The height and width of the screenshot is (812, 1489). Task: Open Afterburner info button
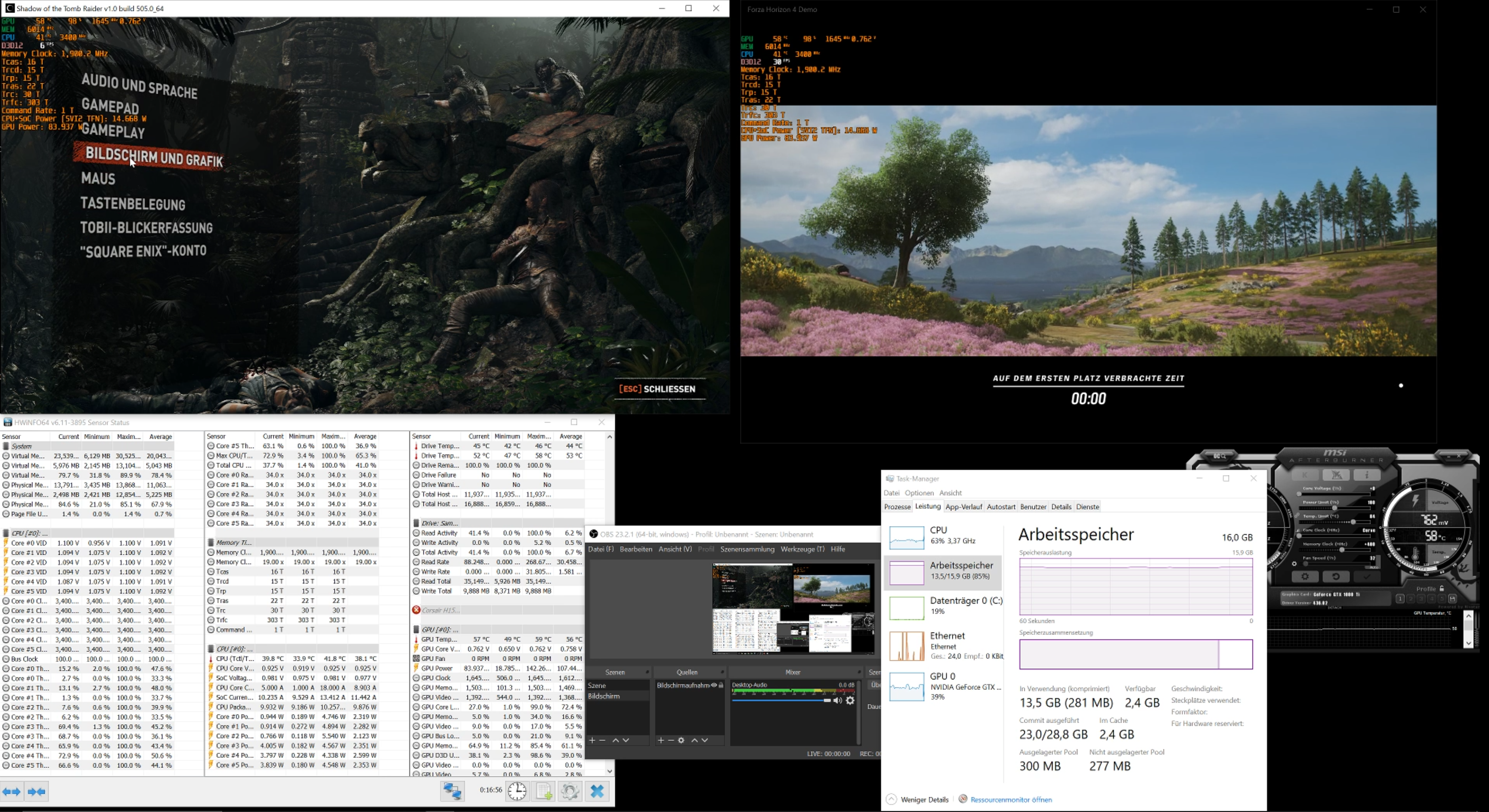pos(1367,475)
